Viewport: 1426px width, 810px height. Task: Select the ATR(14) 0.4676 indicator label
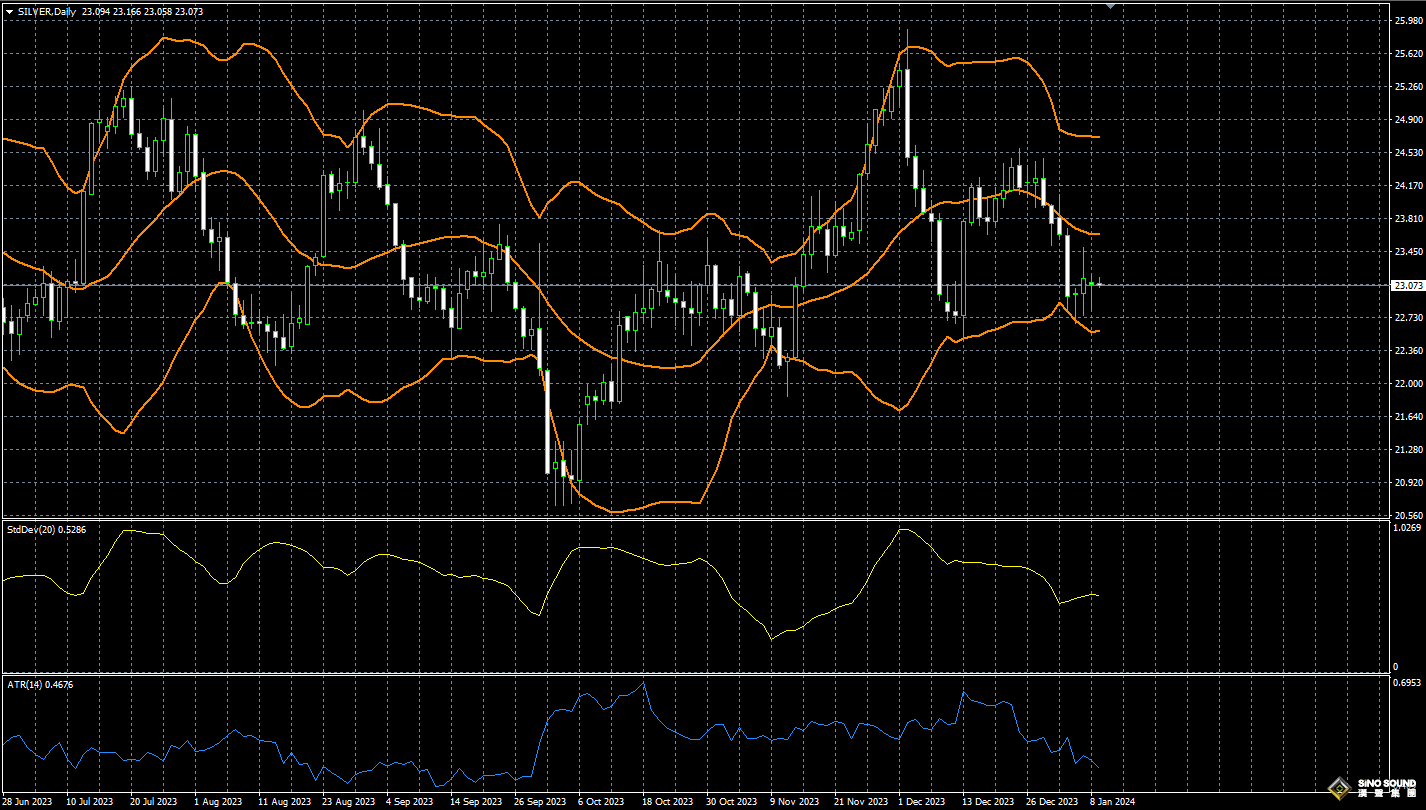click(40, 685)
